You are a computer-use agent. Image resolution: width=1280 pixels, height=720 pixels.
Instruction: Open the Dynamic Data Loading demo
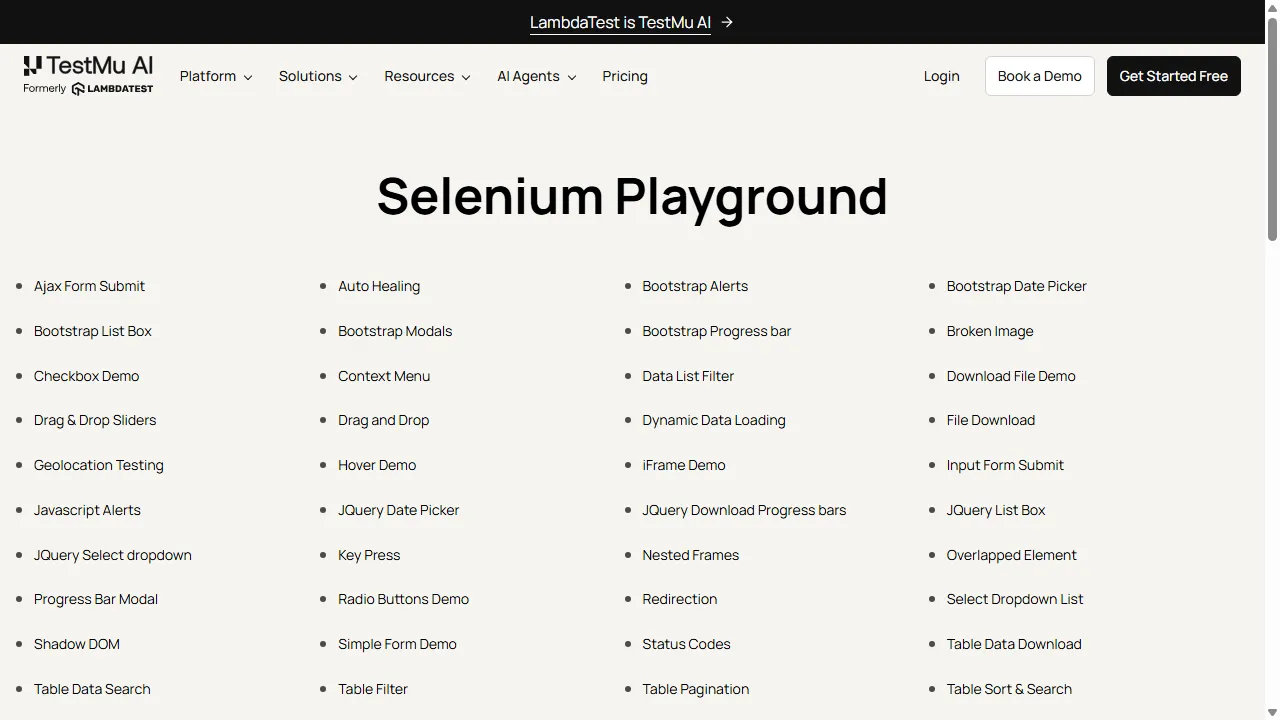tap(714, 420)
